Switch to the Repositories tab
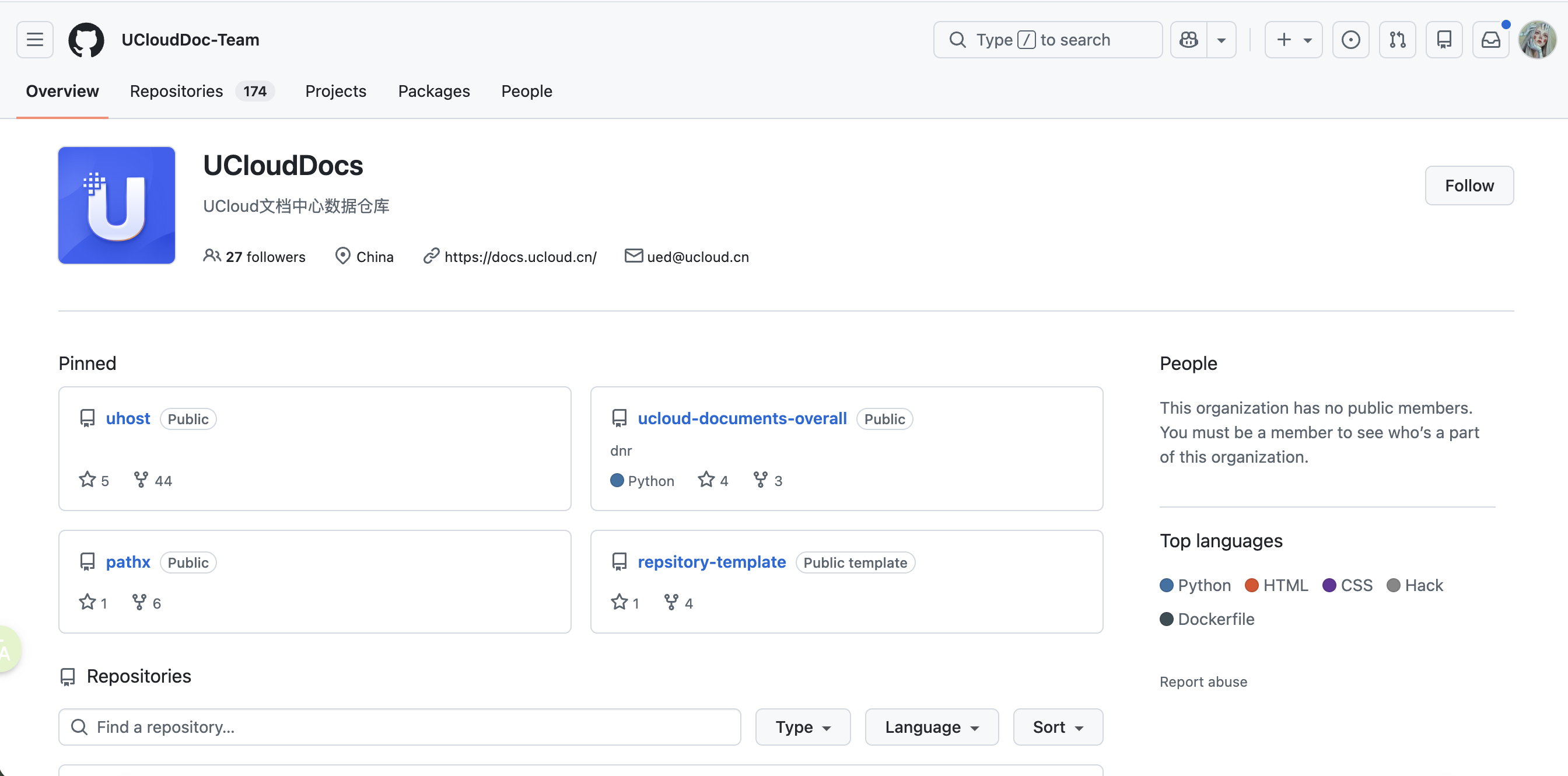 [x=202, y=91]
